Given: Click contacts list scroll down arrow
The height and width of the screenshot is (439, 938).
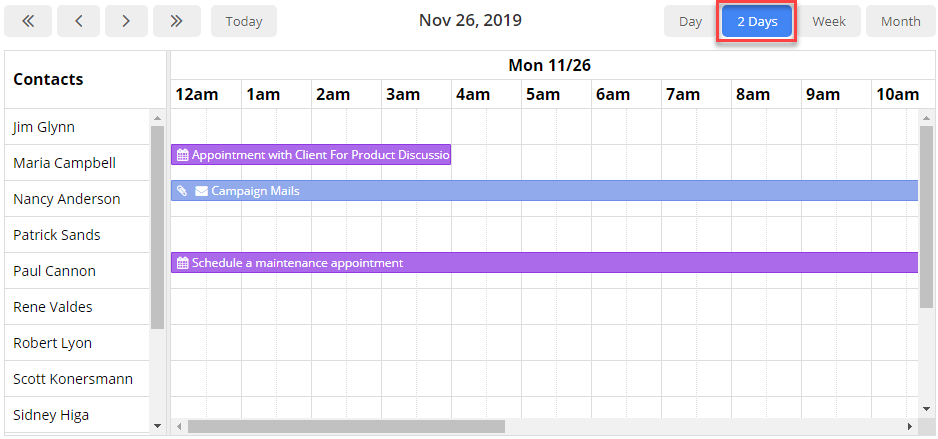Looking at the screenshot, I should point(157,426).
